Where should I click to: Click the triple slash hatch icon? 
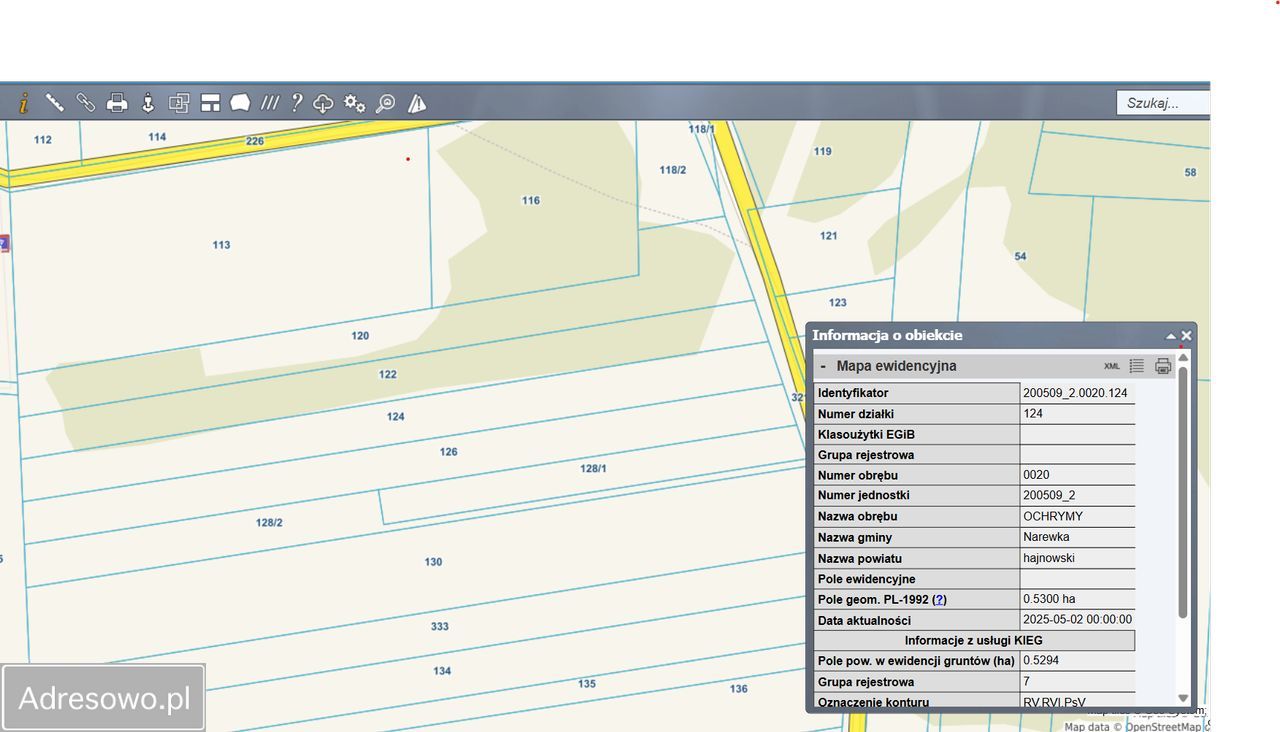[x=270, y=103]
